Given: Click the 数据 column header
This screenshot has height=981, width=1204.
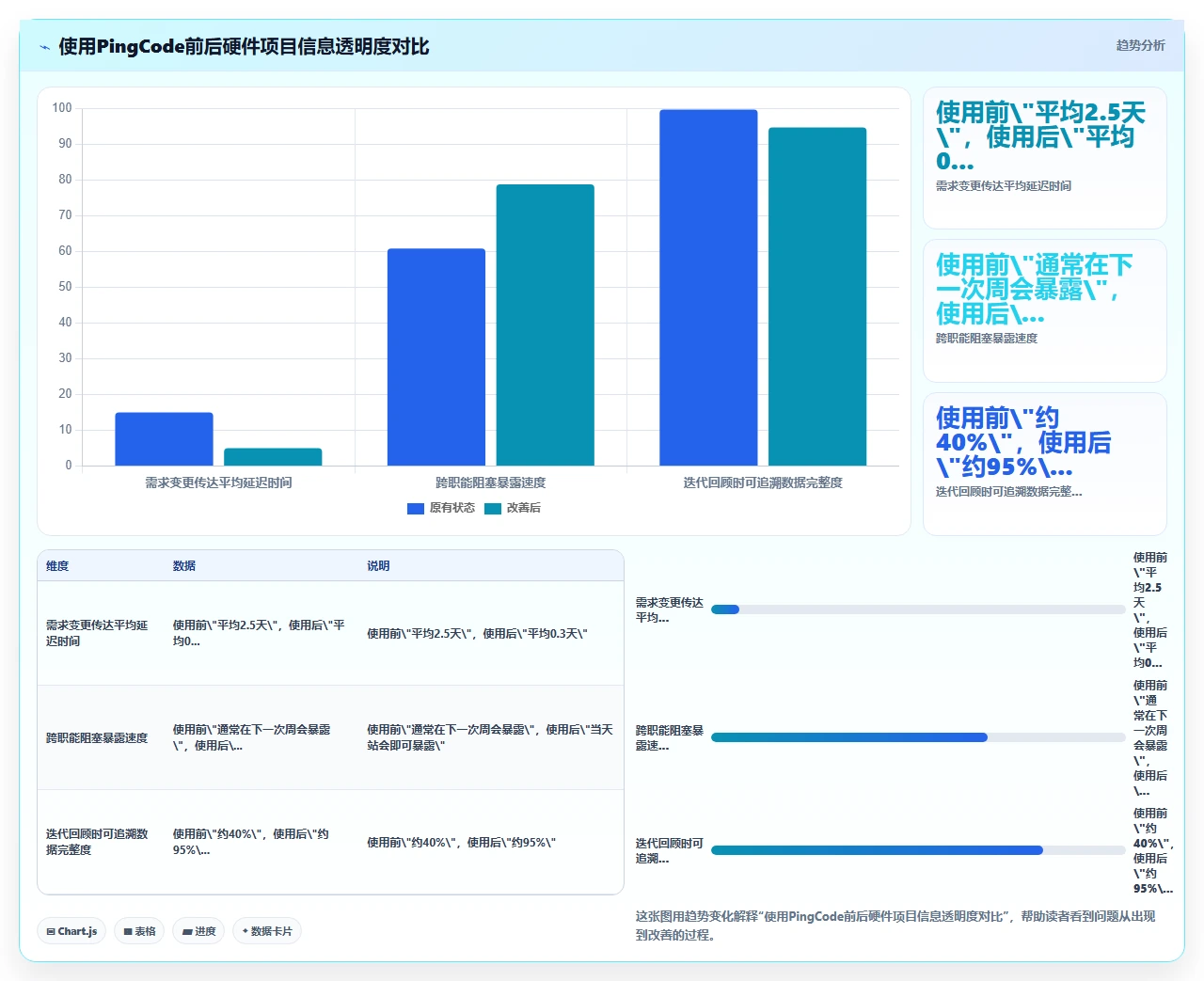Looking at the screenshot, I should (184, 566).
